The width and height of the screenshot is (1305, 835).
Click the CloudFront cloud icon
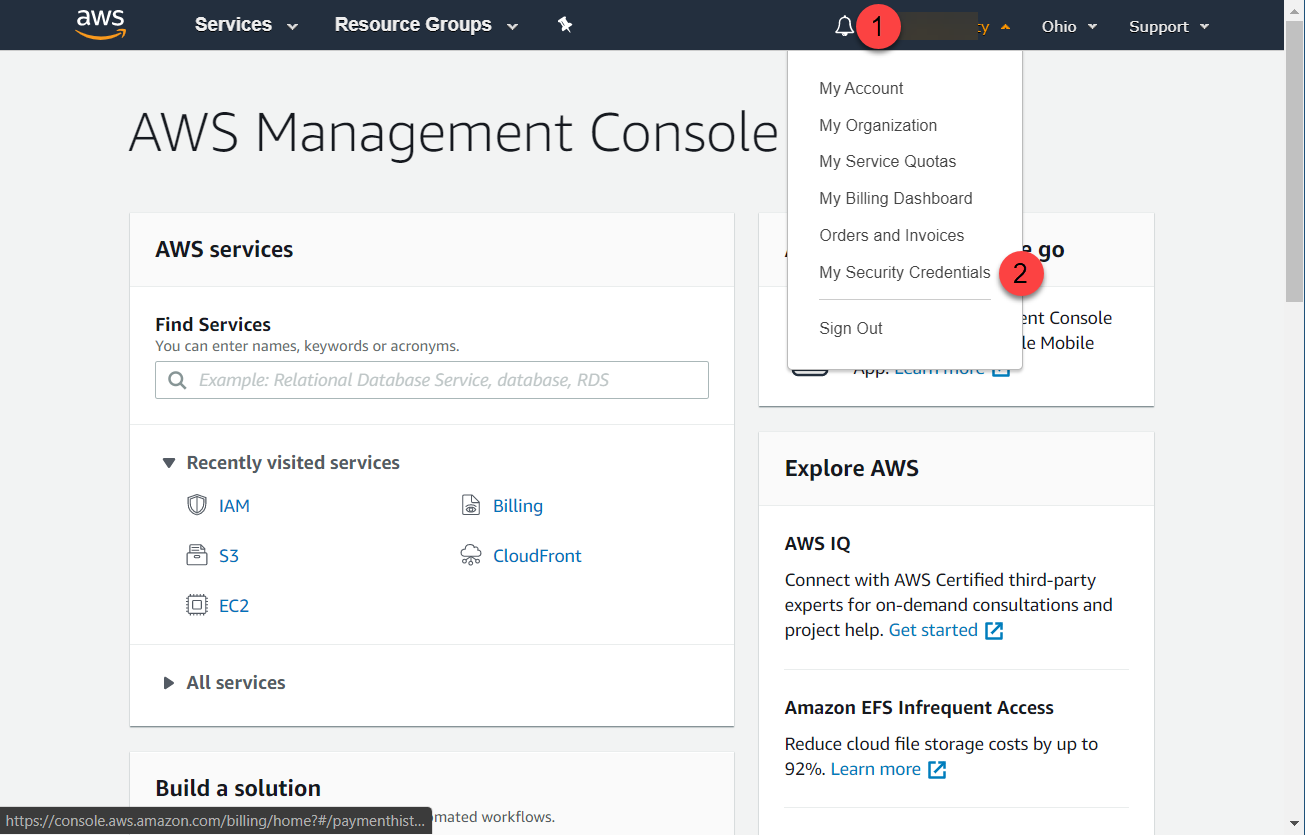click(471, 555)
